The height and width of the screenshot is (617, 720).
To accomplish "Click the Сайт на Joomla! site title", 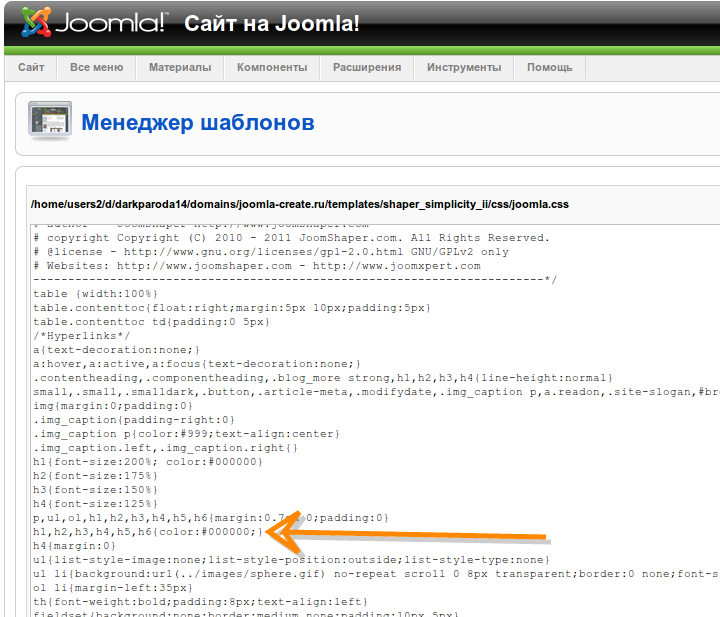I will click(x=272, y=23).
